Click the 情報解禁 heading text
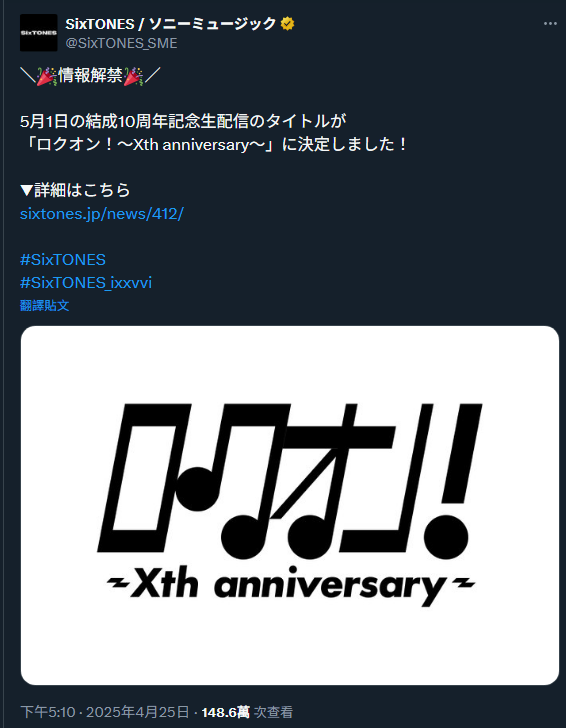This screenshot has width=566, height=728. [90, 76]
